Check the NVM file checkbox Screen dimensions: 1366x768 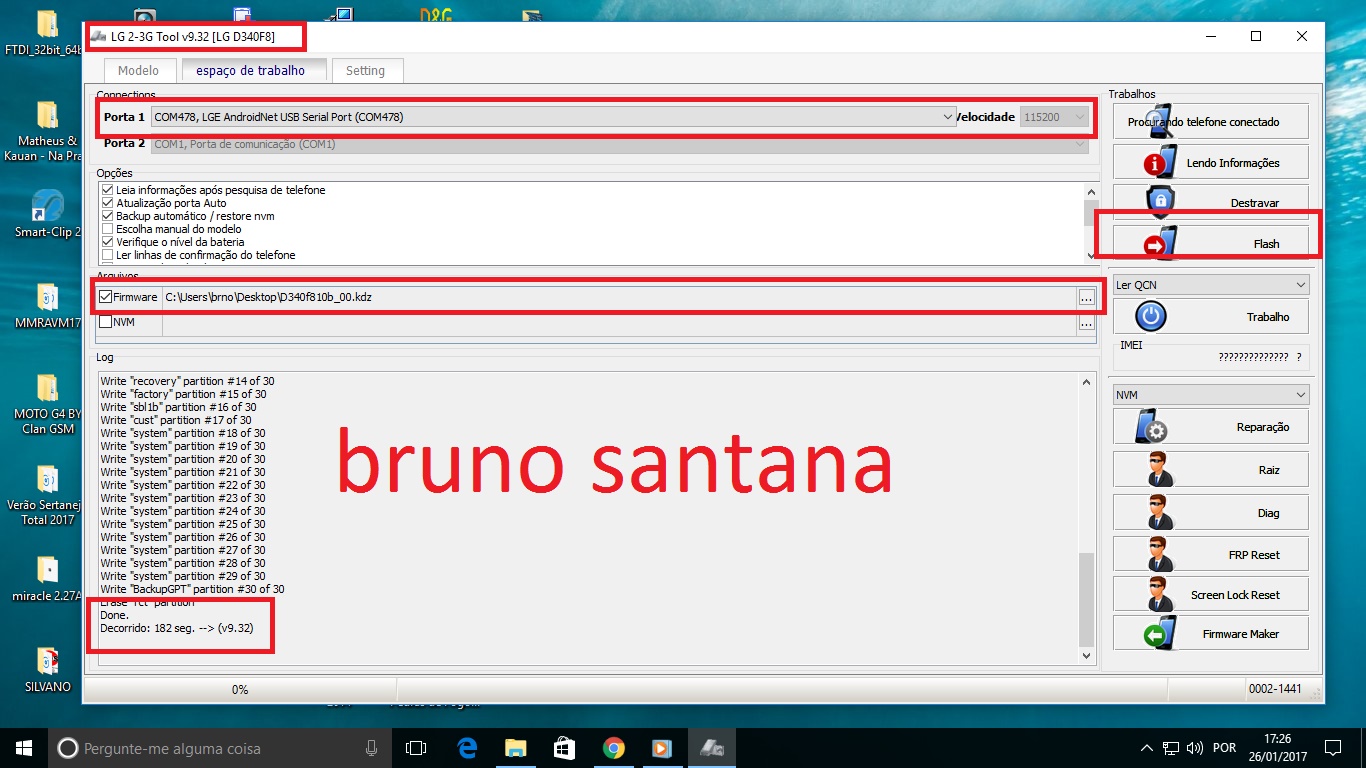pyautogui.click(x=106, y=322)
